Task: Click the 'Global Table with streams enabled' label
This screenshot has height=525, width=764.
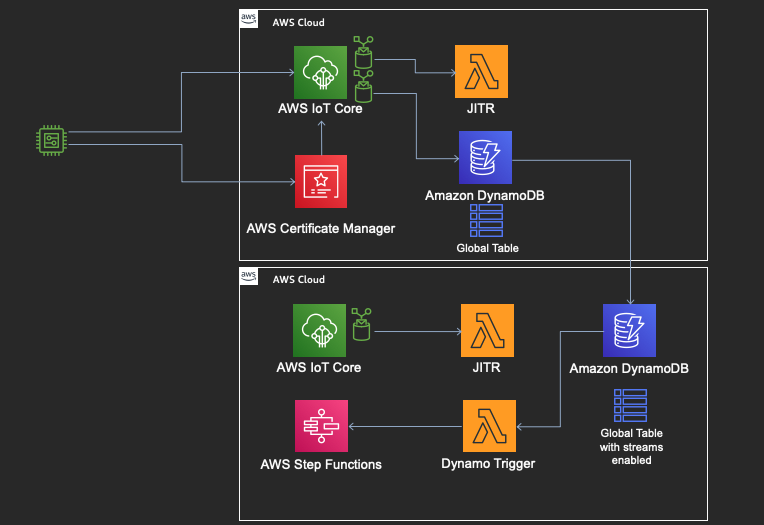Action: [631, 447]
